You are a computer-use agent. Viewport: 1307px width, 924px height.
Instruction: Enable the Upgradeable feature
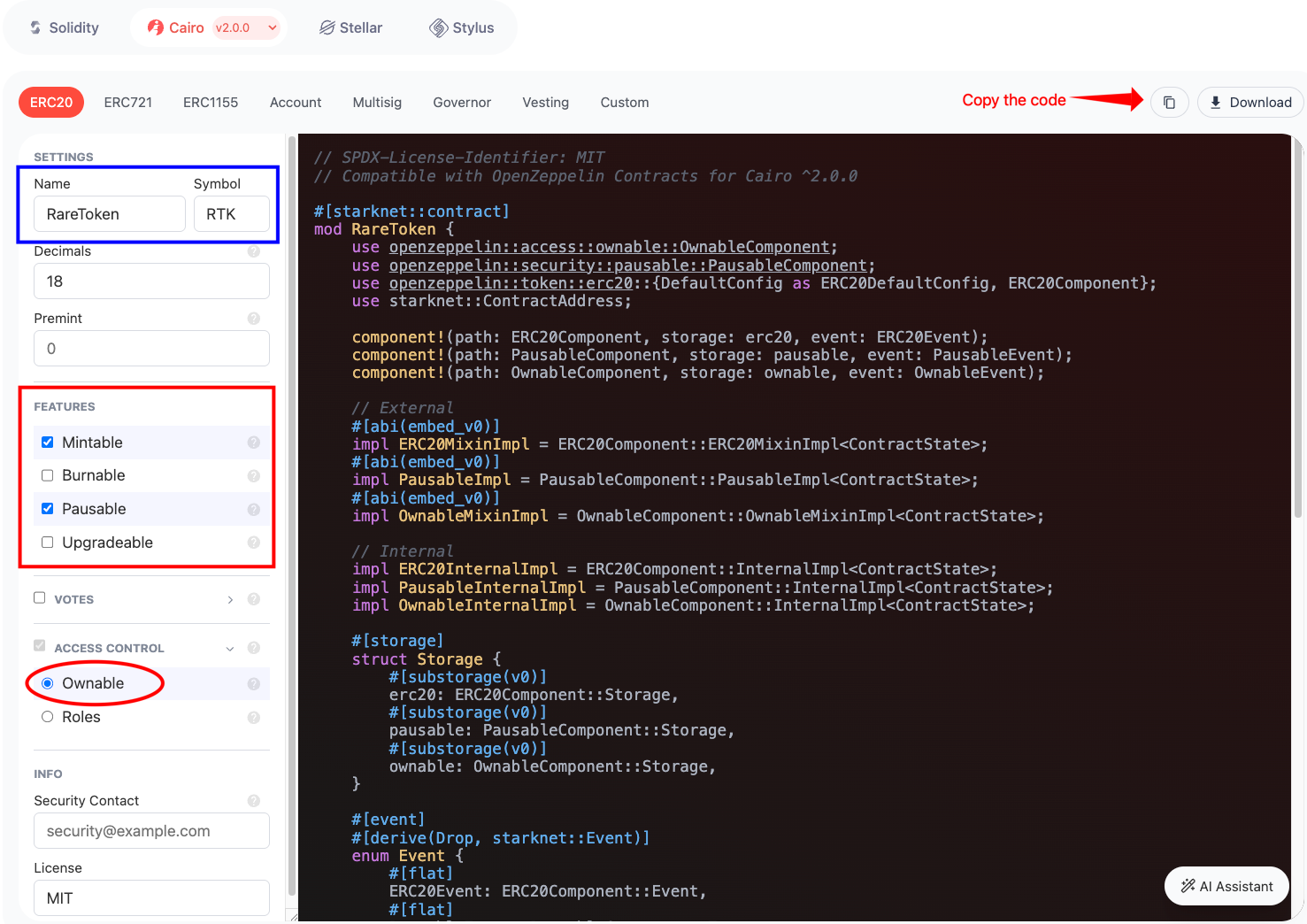click(x=47, y=542)
